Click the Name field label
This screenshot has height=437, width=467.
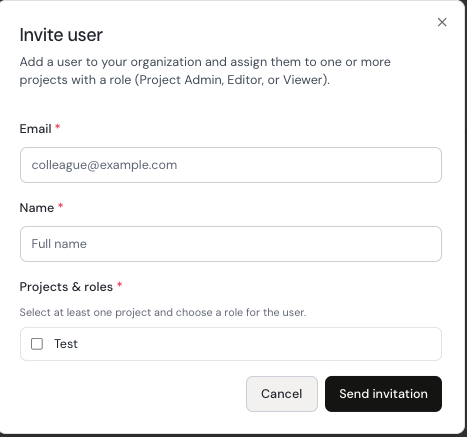tap(37, 208)
